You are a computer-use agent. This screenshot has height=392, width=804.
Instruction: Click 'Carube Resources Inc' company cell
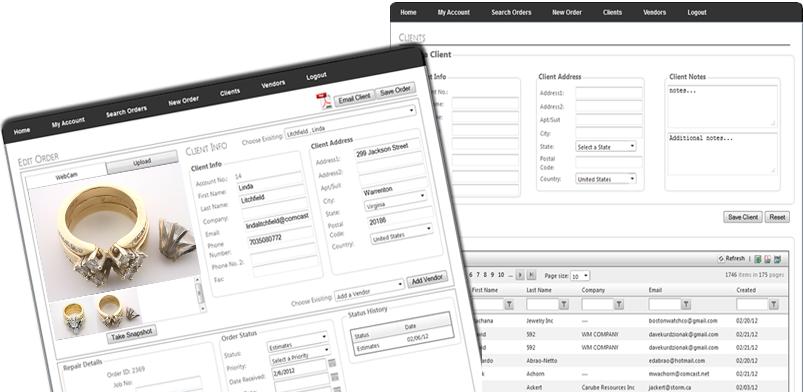608,387
